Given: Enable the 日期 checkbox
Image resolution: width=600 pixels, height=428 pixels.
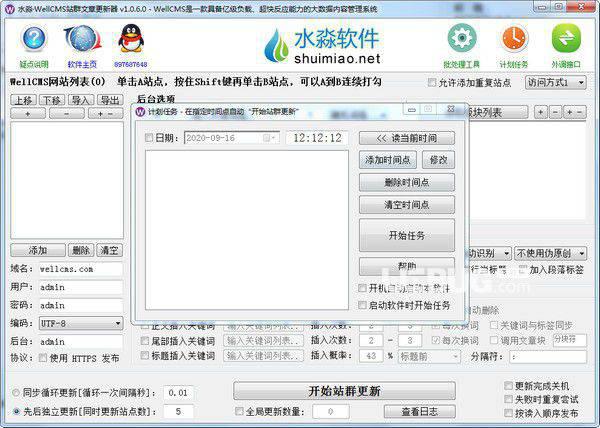Looking at the screenshot, I should [149, 138].
